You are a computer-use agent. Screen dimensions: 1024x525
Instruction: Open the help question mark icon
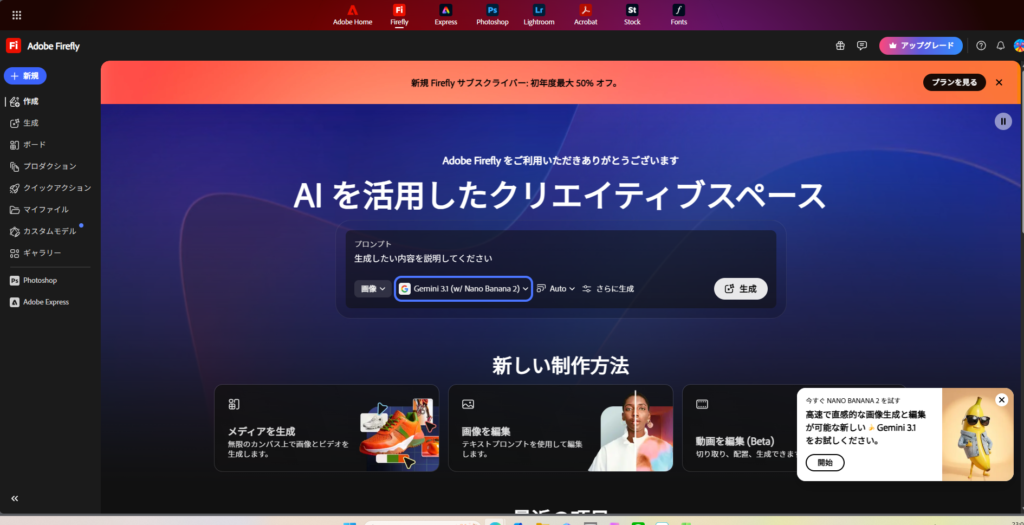click(x=981, y=46)
